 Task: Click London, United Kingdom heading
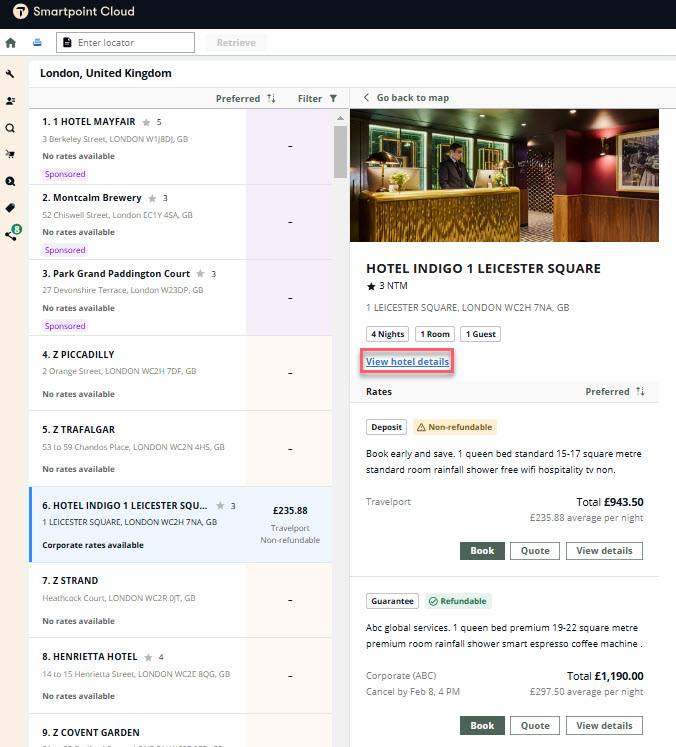click(106, 73)
